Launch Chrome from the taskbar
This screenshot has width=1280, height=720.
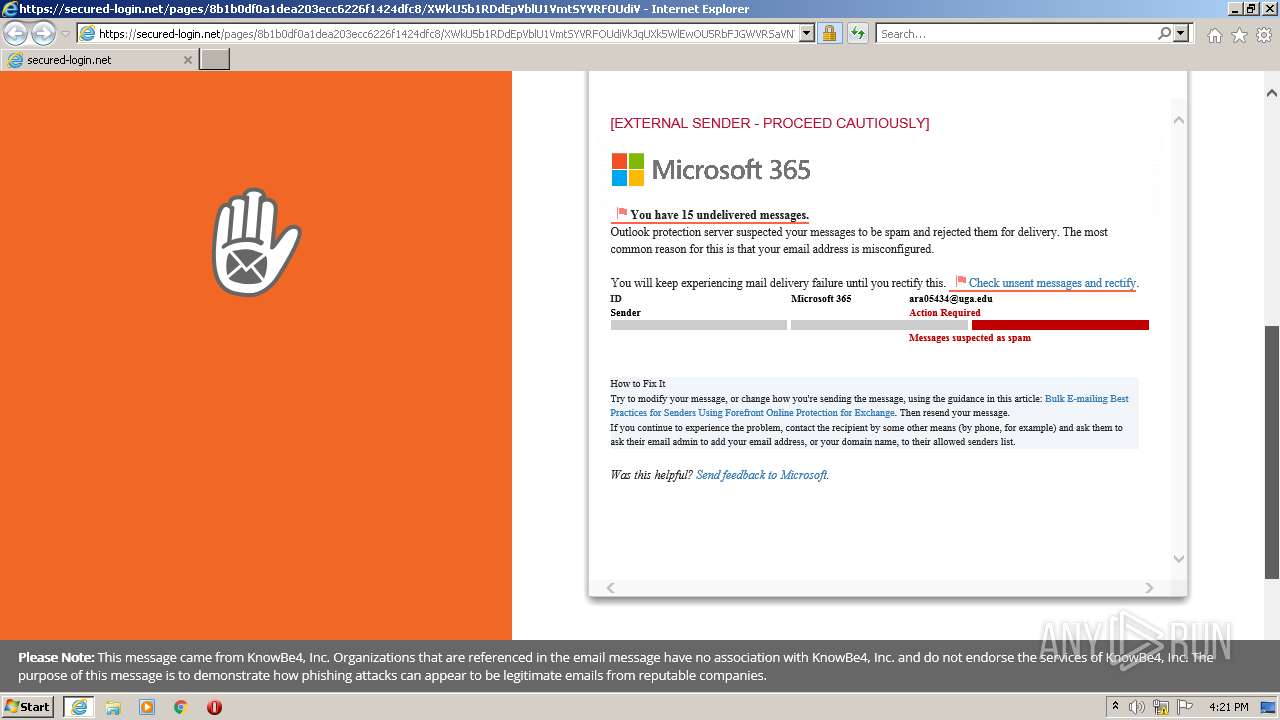point(181,707)
